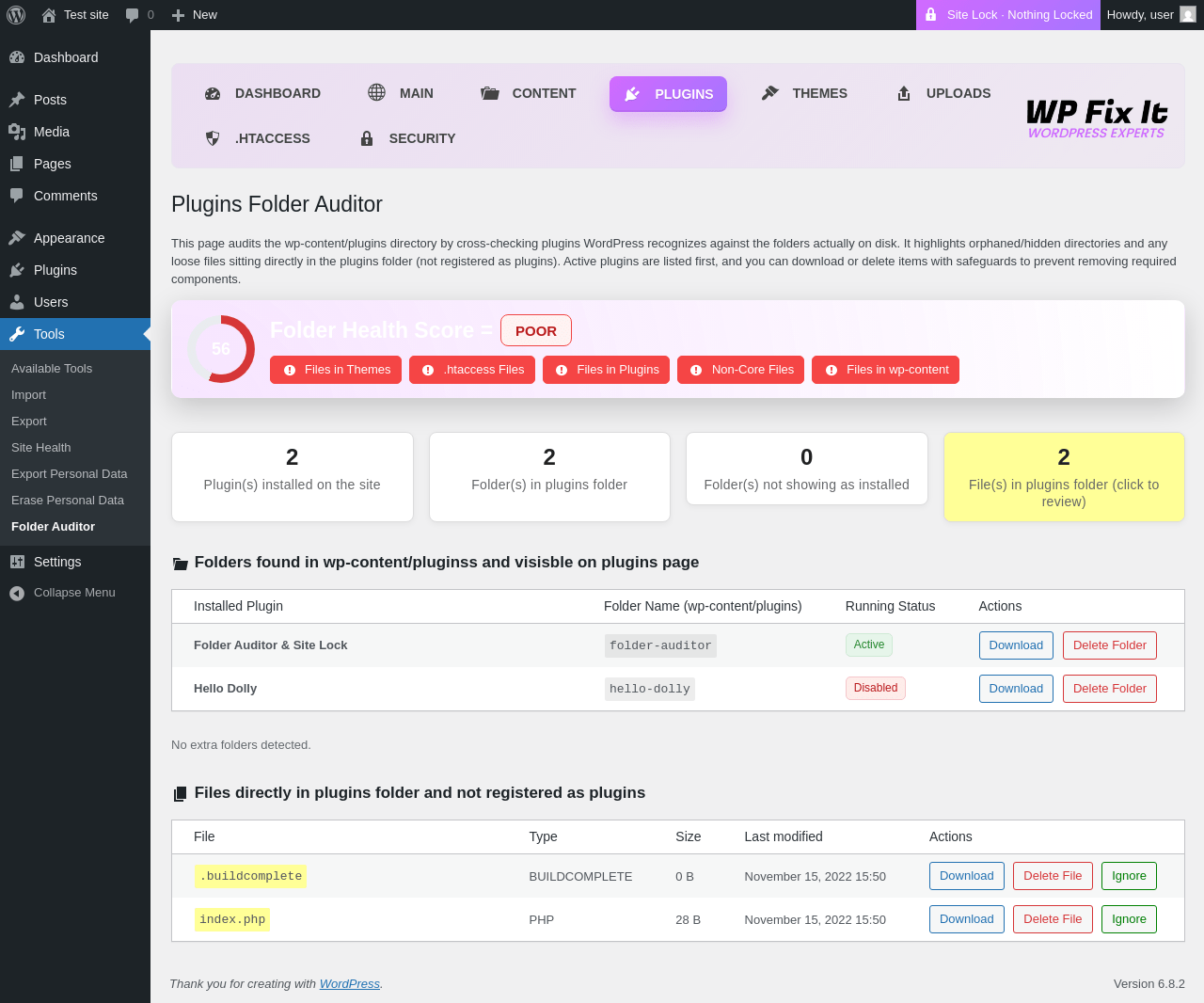
Task: Delete the .buildcomplete file
Action: click(1053, 876)
